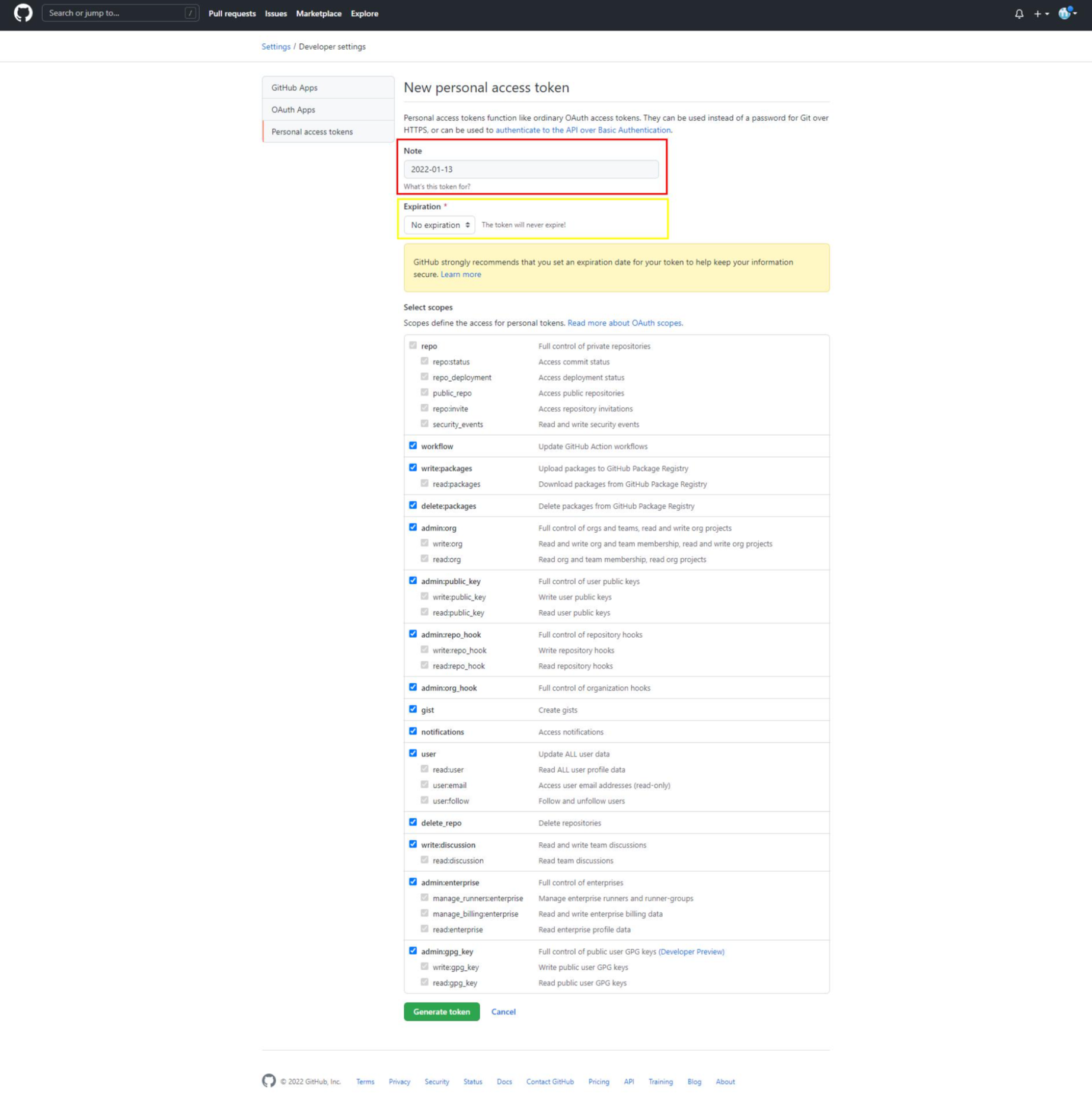Toggle the admin:gpg_key checkbox
Viewport: 1092px width, 1100px height.
tap(413, 951)
